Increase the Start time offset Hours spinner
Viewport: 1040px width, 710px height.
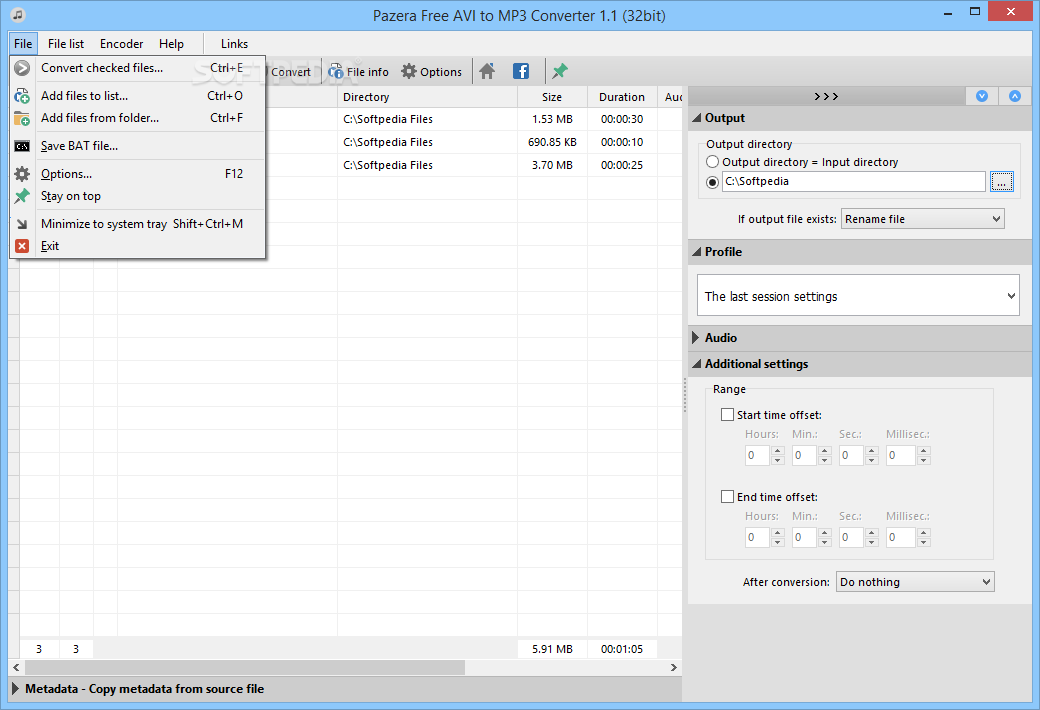[x=778, y=451]
